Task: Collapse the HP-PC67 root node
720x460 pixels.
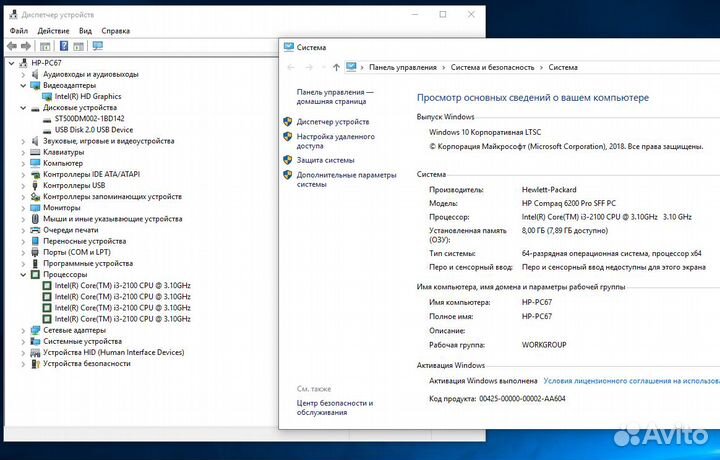Action: pyautogui.click(x=11, y=63)
